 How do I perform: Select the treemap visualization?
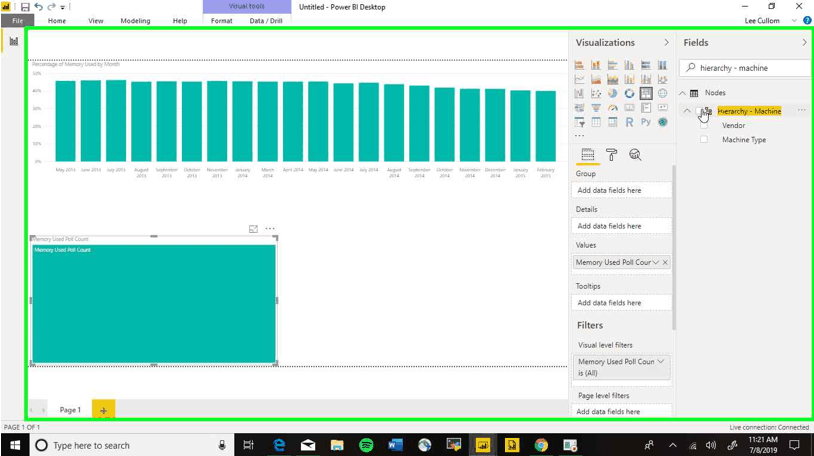click(646, 93)
